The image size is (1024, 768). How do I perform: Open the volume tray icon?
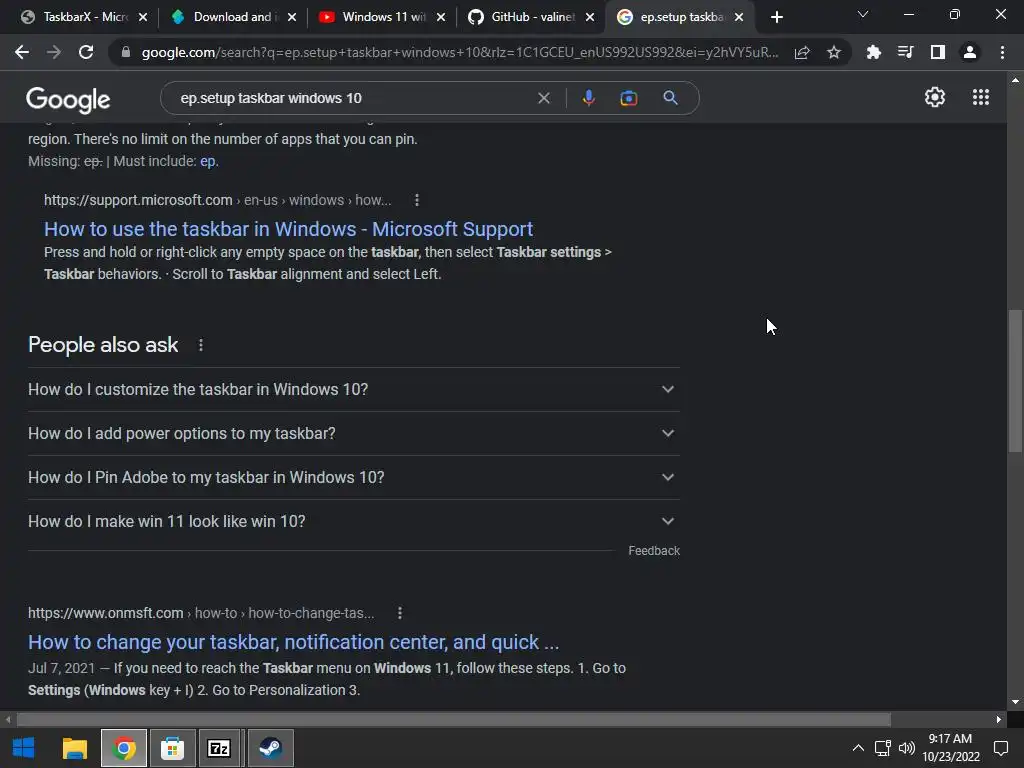pyautogui.click(x=906, y=748)
